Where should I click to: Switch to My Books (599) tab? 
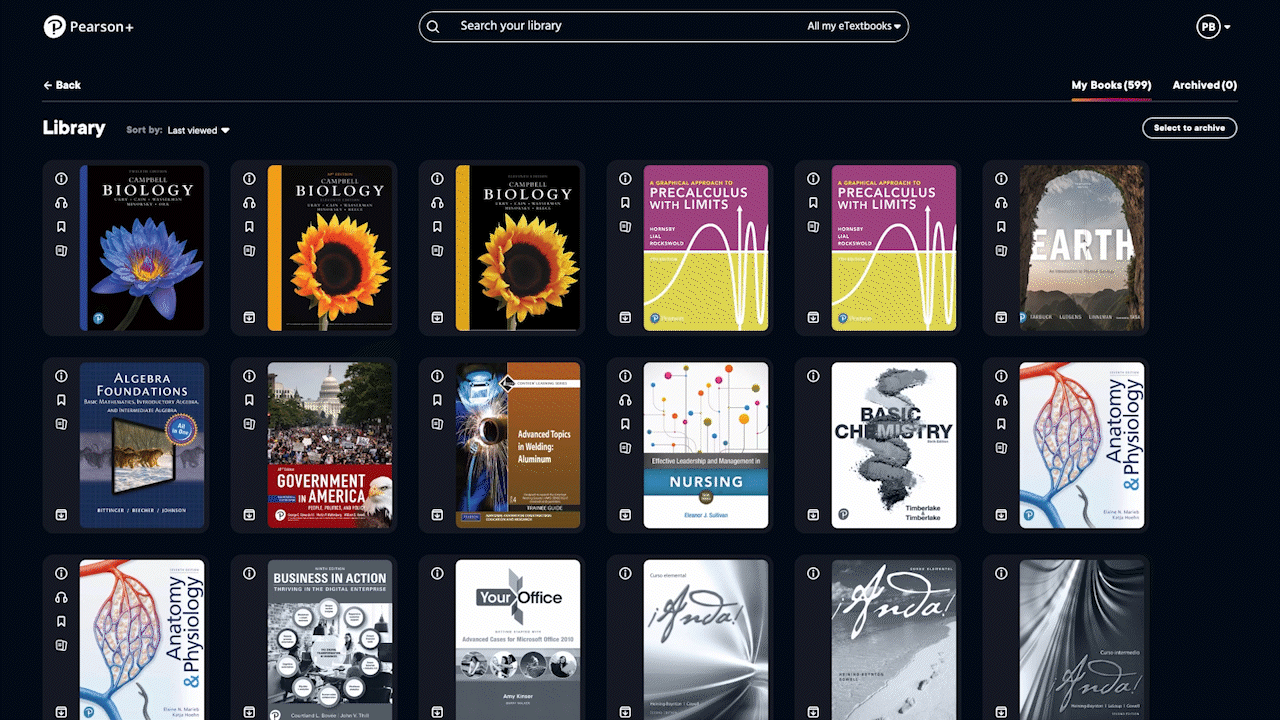click(1111, 85)
